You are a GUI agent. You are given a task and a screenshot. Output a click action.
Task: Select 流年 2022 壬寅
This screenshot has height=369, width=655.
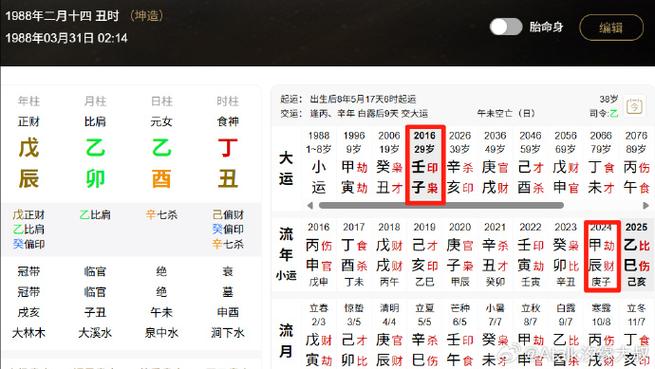tap(531, 255)
